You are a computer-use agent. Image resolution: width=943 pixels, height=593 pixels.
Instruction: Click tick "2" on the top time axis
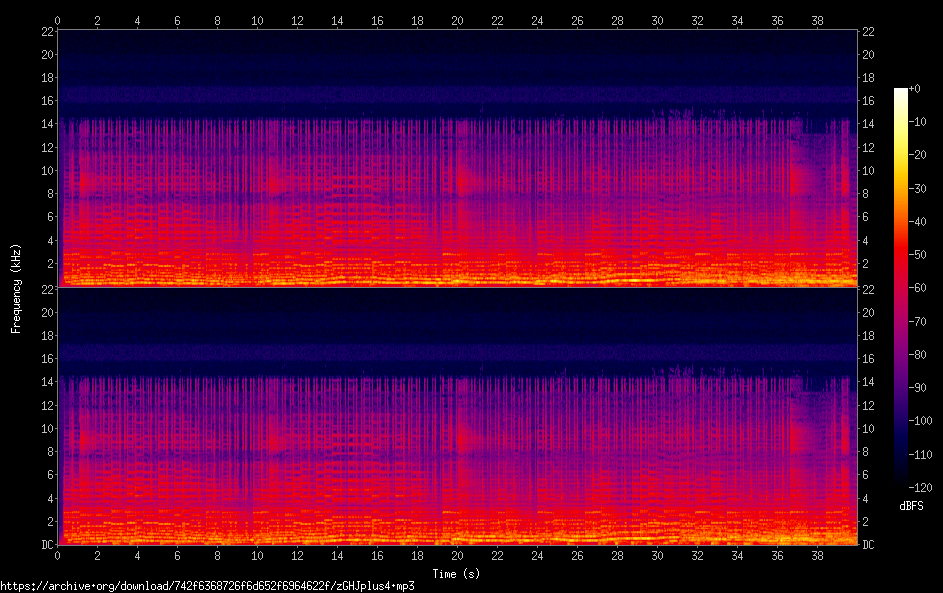coord(97,20)
